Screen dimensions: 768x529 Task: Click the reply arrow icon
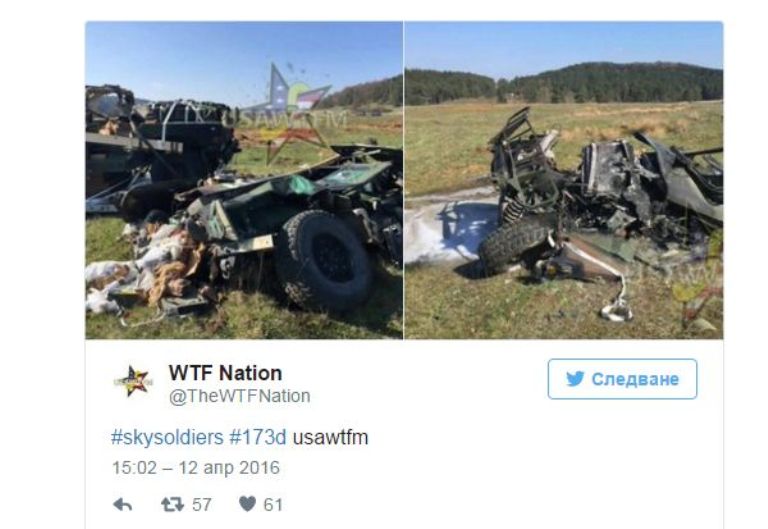tap(122, 505)
